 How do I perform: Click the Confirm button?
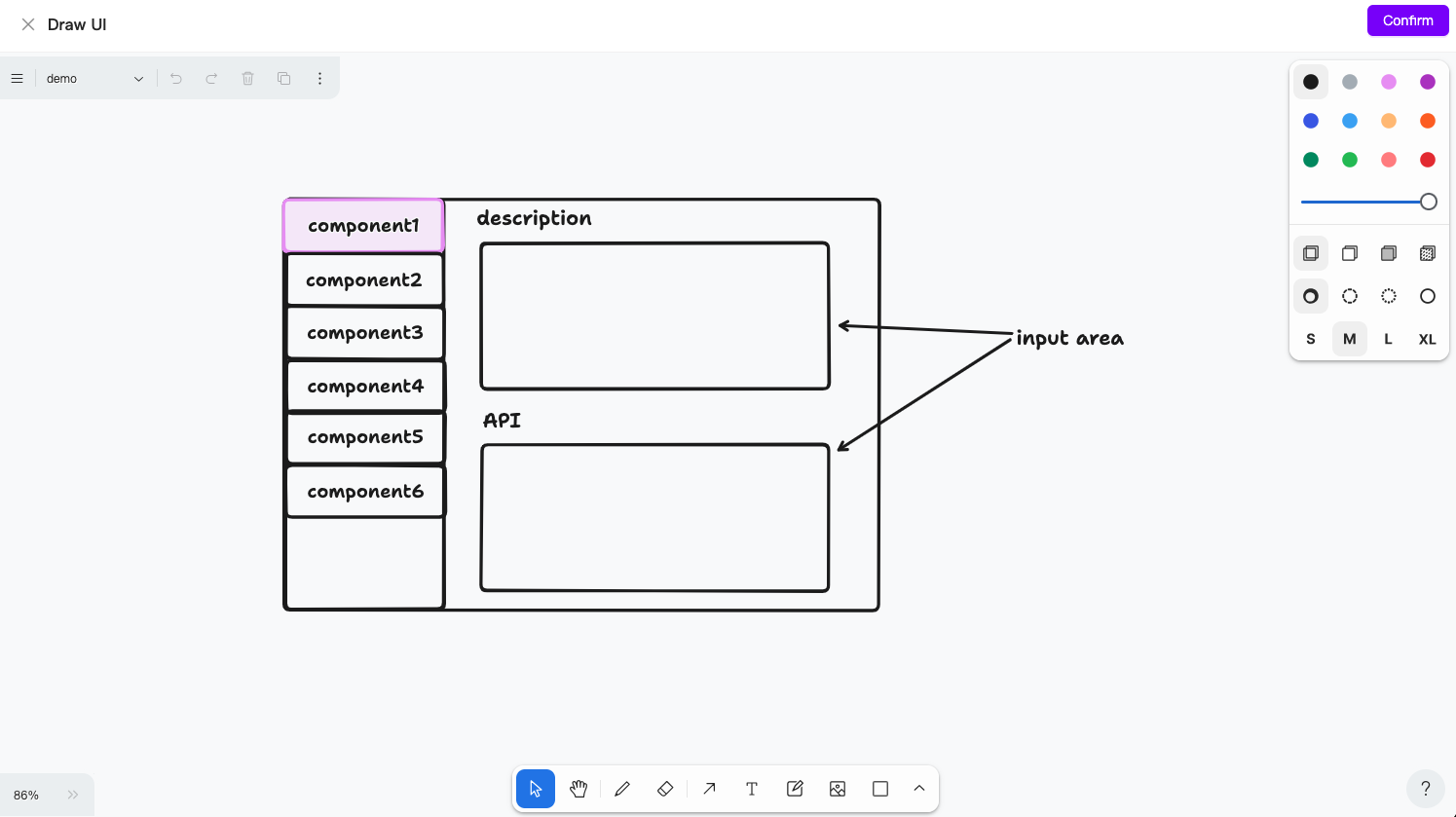click(x=1407, y=20)
